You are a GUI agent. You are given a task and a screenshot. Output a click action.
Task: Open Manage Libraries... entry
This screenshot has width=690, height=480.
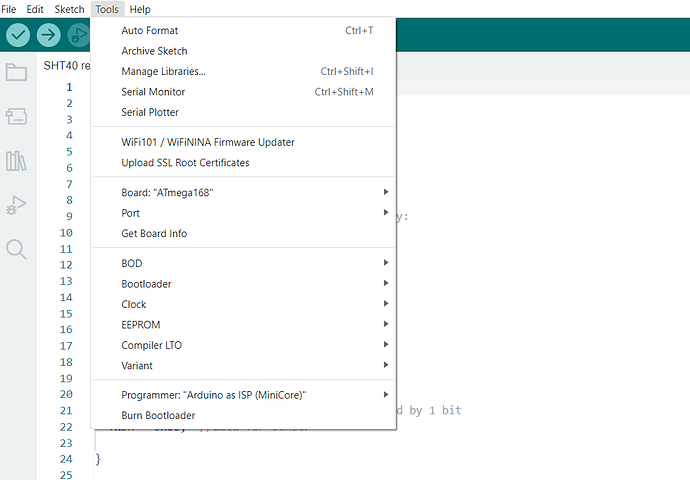(x=243, y=71)
